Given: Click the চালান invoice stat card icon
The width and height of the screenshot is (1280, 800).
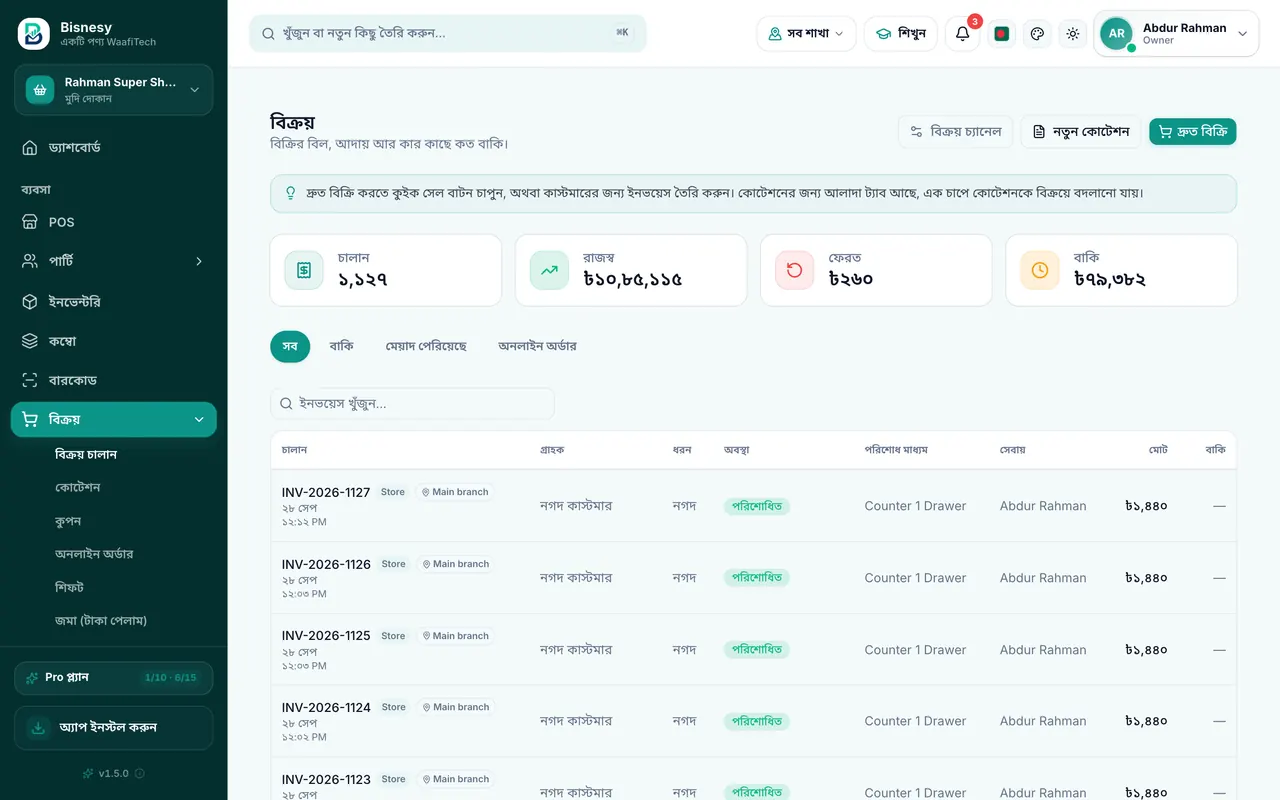Looking at the screenshot, I should click(304, 270).
